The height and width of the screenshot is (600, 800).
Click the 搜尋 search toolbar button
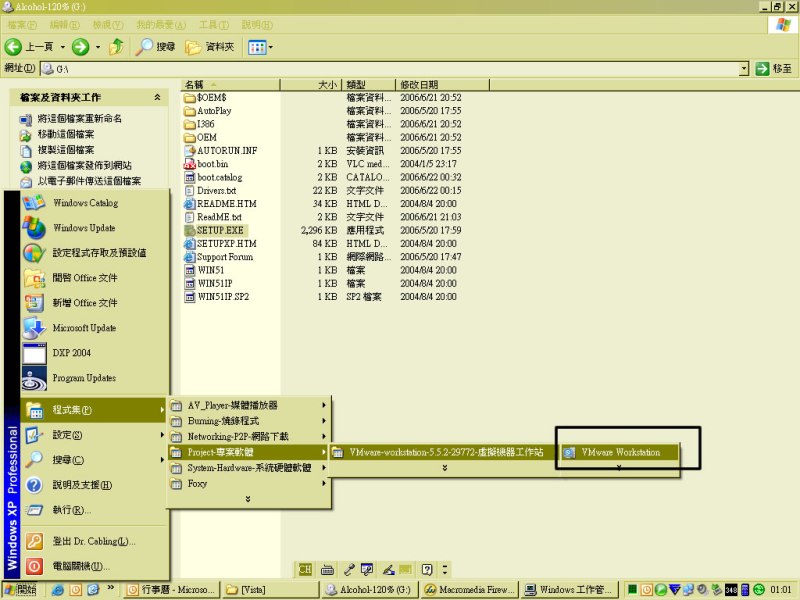(x=156, y=47)
